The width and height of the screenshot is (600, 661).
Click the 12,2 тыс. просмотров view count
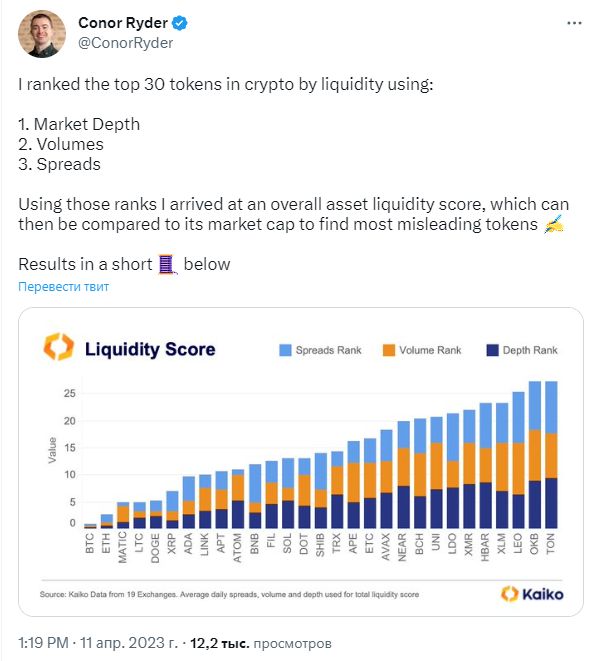click(x=261, y=643)
